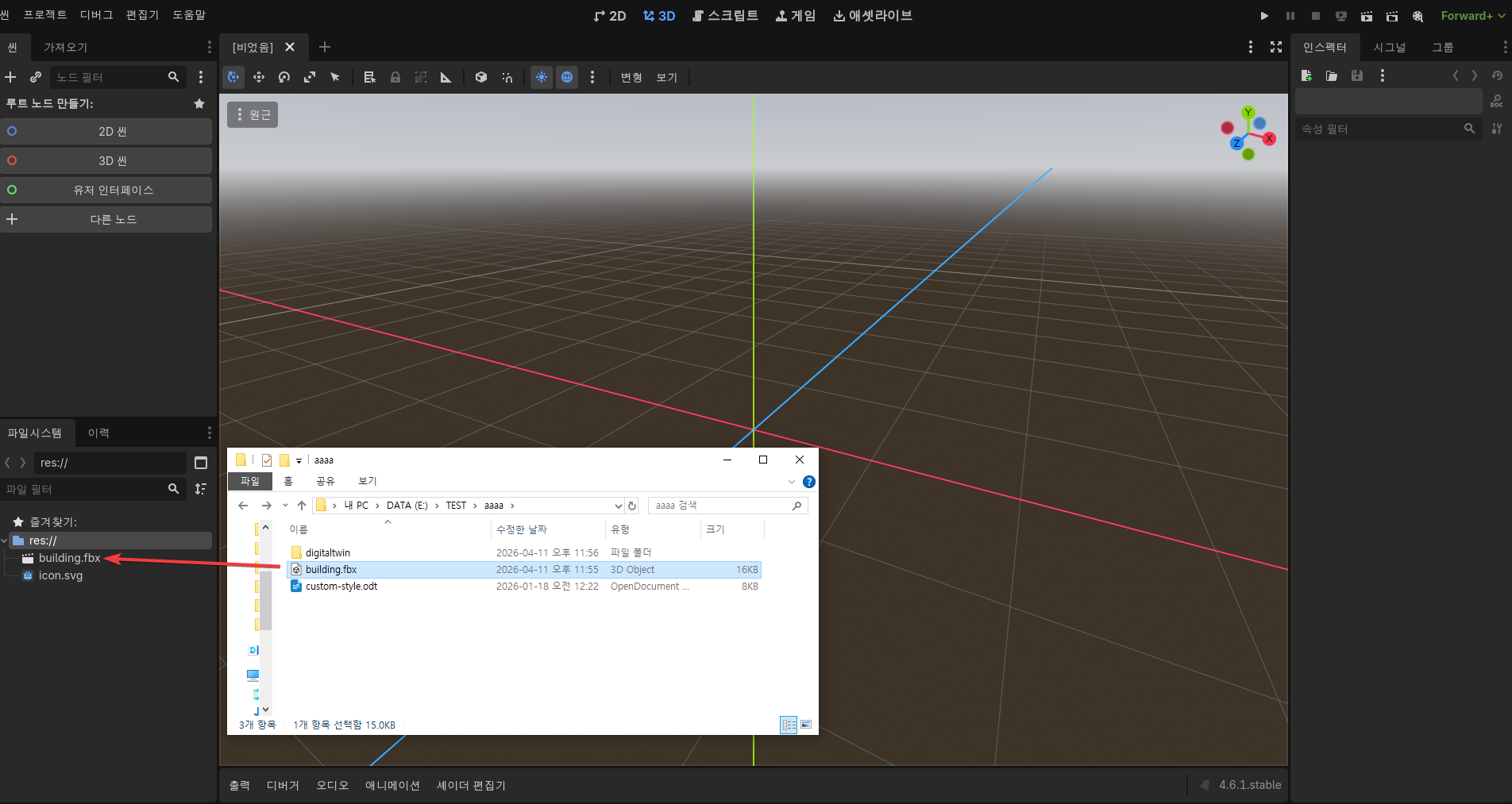Create a 3D 씬 root node

pos(112,160)
